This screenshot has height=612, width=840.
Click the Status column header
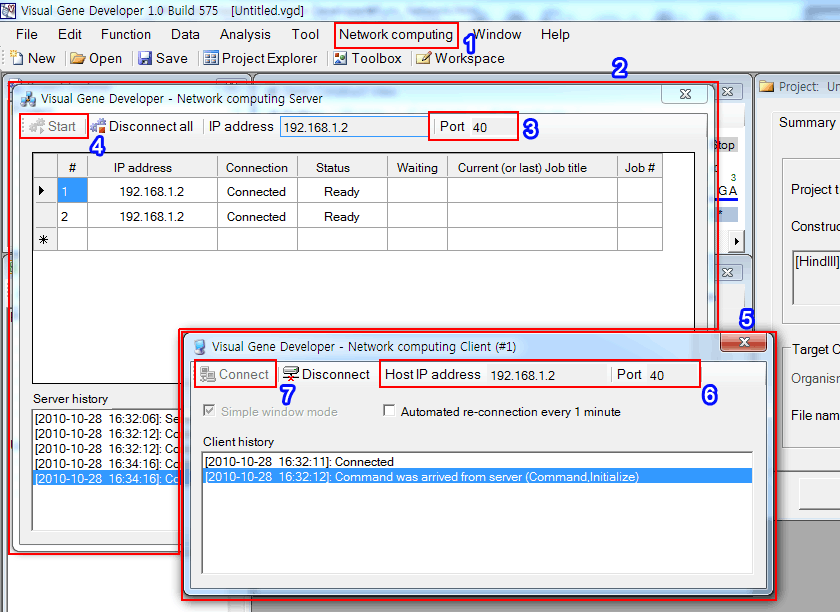tap(342, 167)
